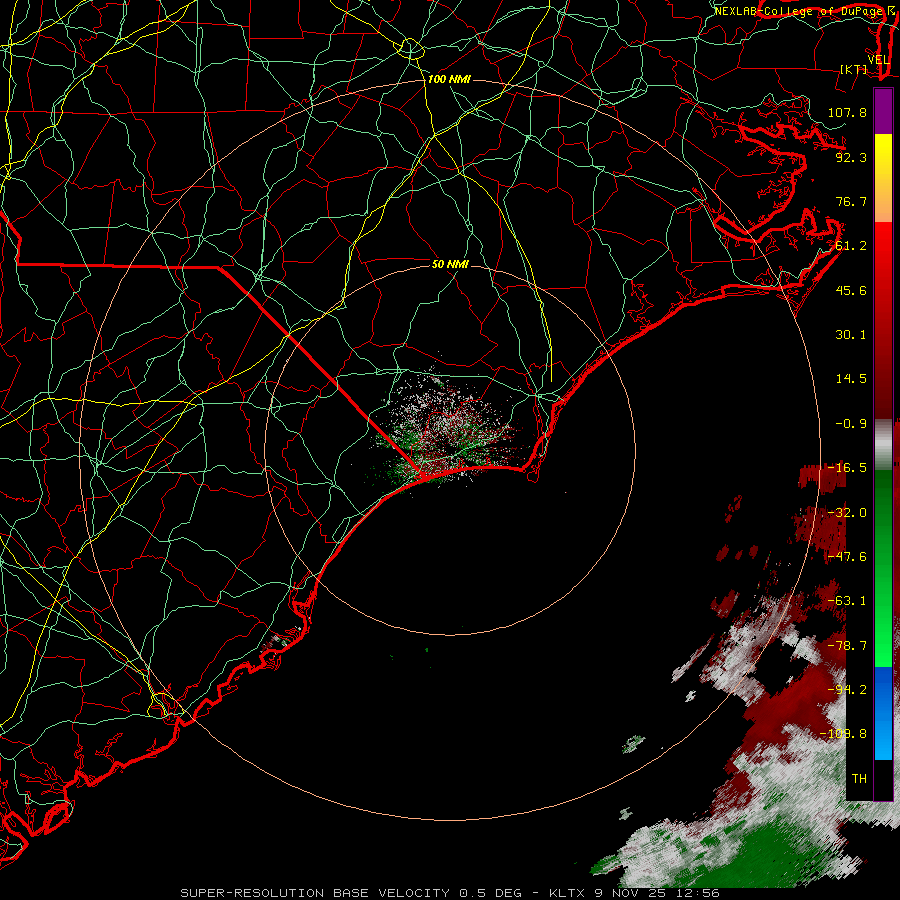Click the 45.6 scale value

[x=851, y=290]
